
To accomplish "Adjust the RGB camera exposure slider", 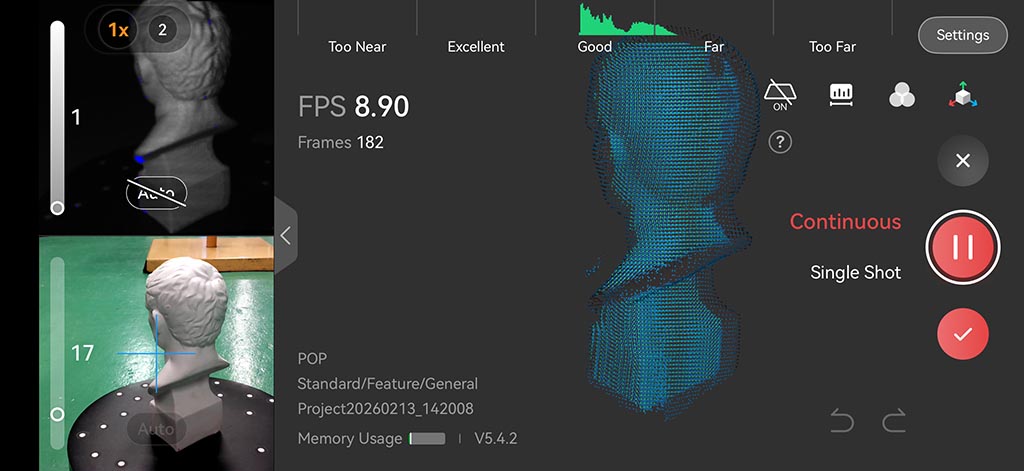I will pyautogui.click(x=57, y=353).
